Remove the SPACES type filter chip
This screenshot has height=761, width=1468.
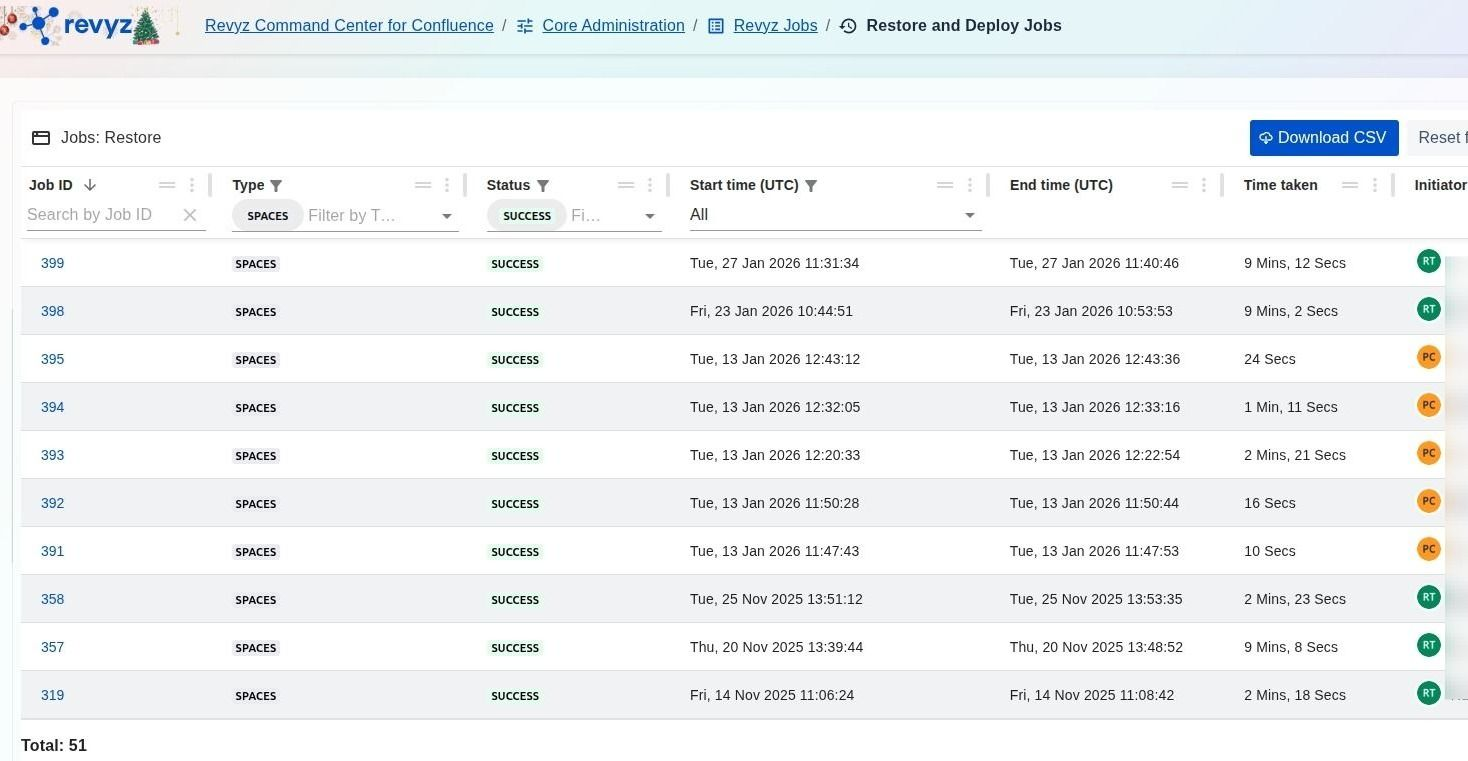point(267,216)
